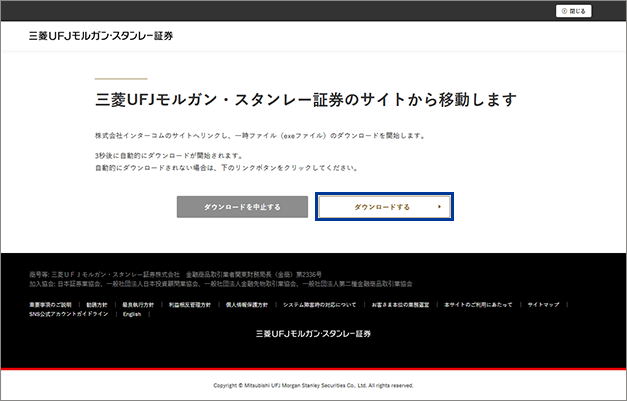Open システム障害時の対応について link
The image size is (627, 401).
coord(319,305)
